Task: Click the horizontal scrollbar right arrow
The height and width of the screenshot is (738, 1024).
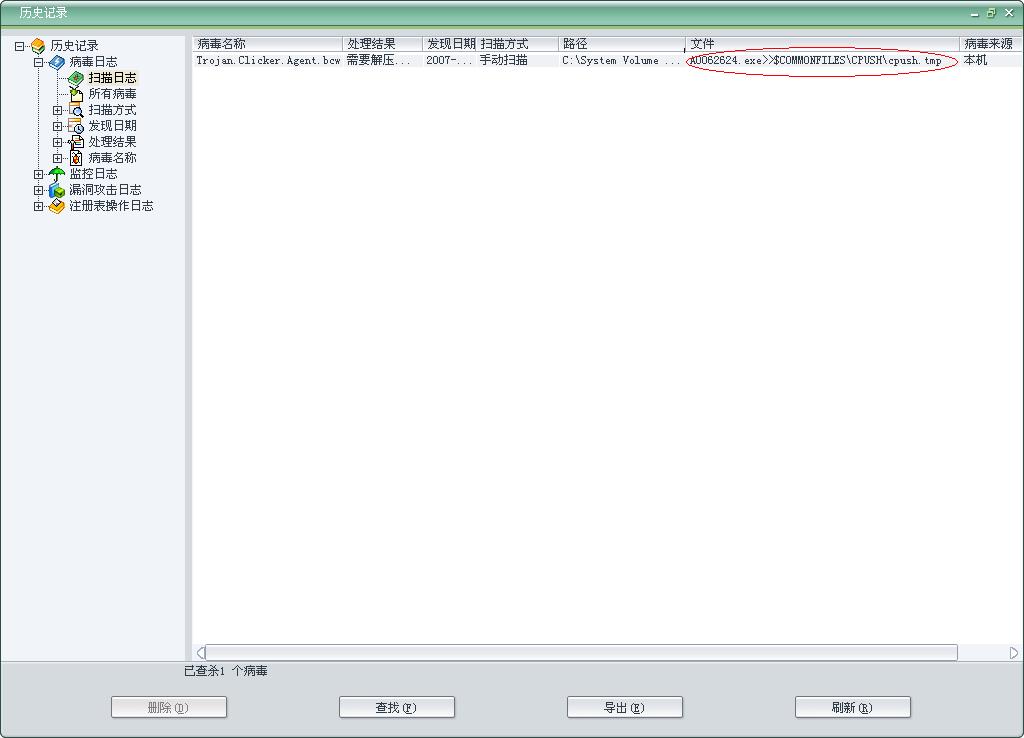Action: coord(1014,652)
